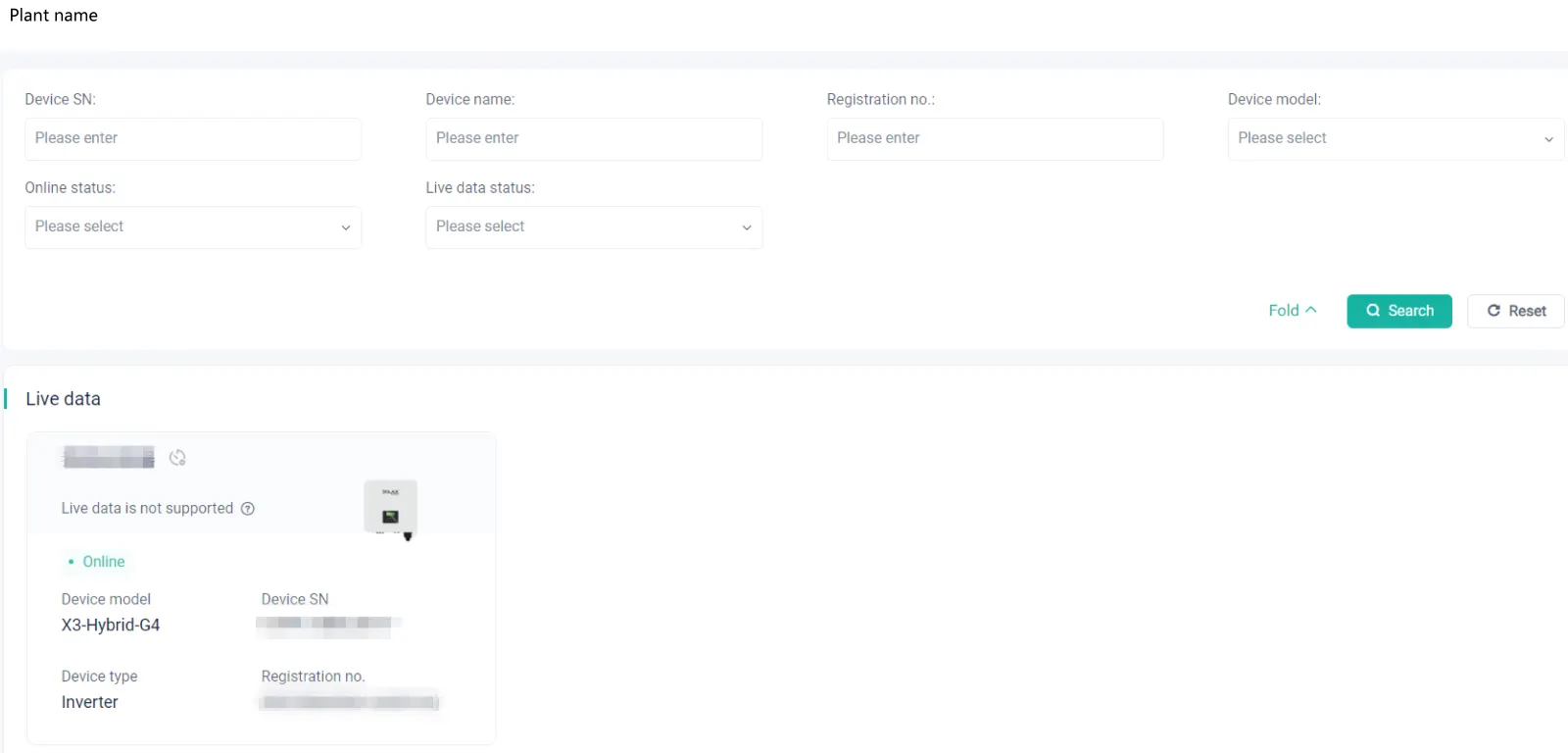1568x753 pixels.
Task: Open the Live data status select box
Action: [x=594, y=227]
